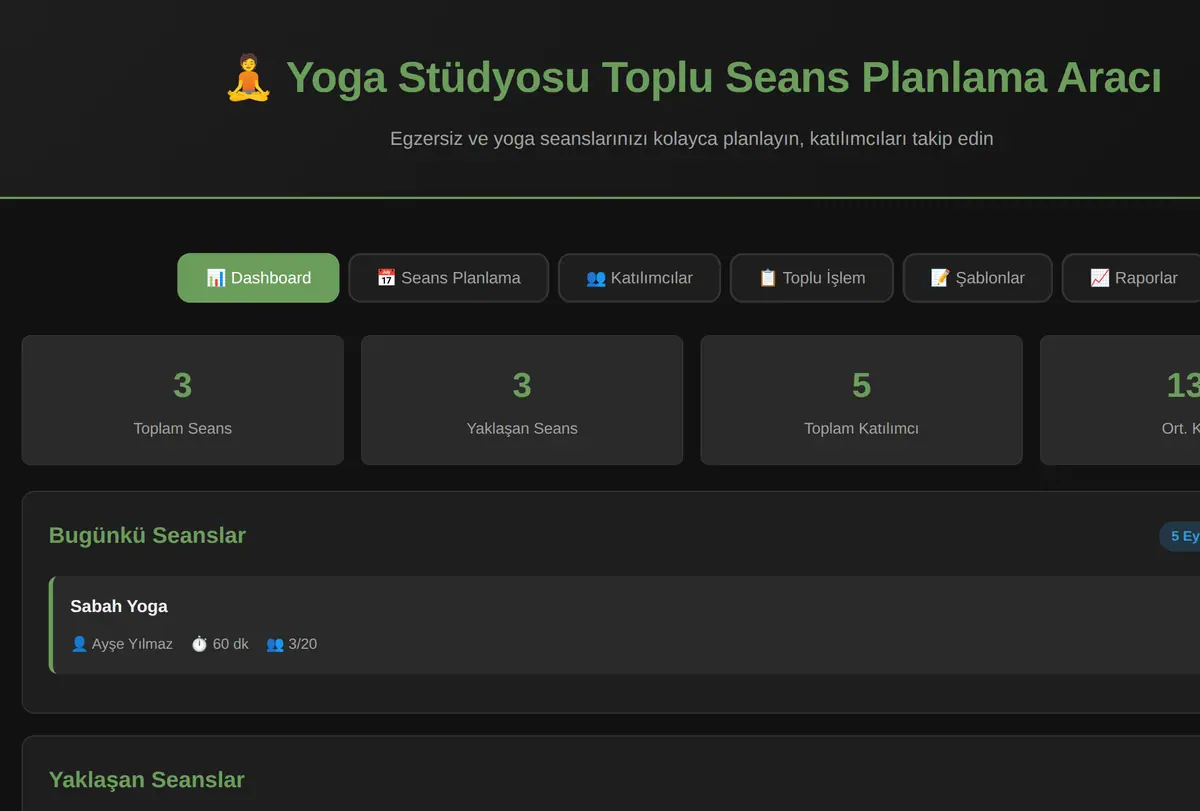1200x811 pixels.
Task: Click the 60 dk duration text
Action: tap(230, 644)
